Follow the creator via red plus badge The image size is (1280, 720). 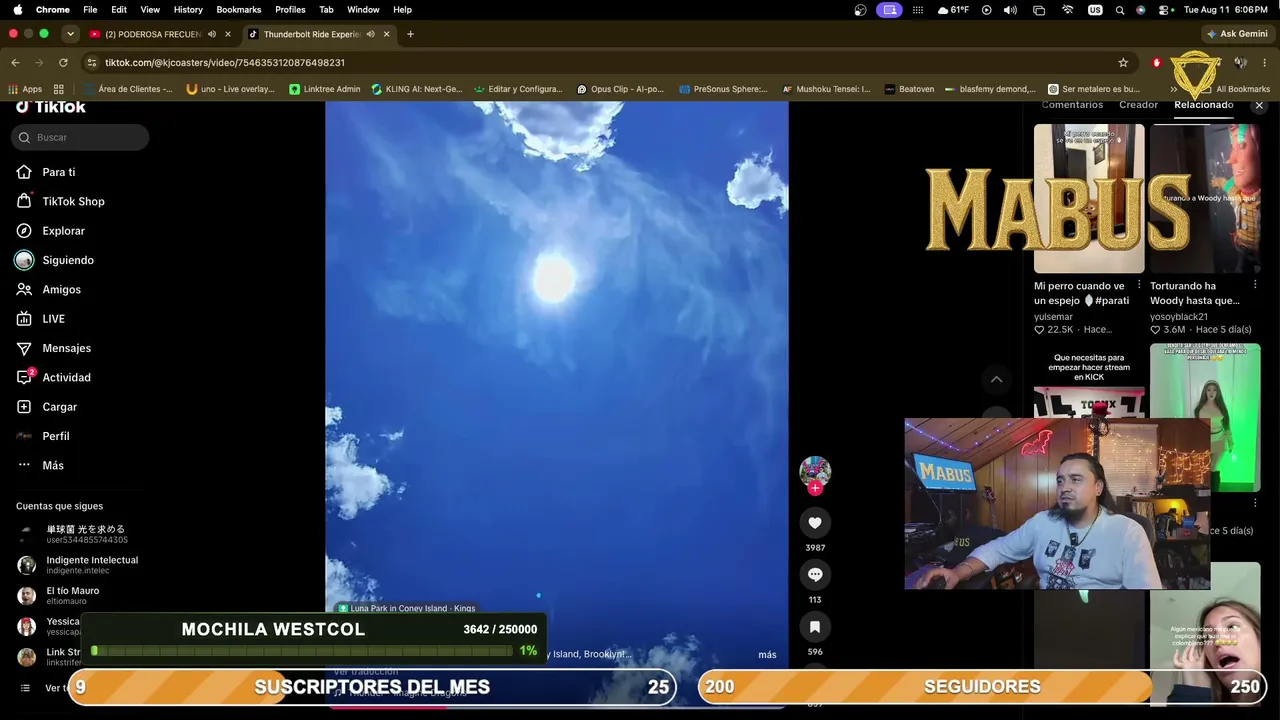click(x=815, y=488)
